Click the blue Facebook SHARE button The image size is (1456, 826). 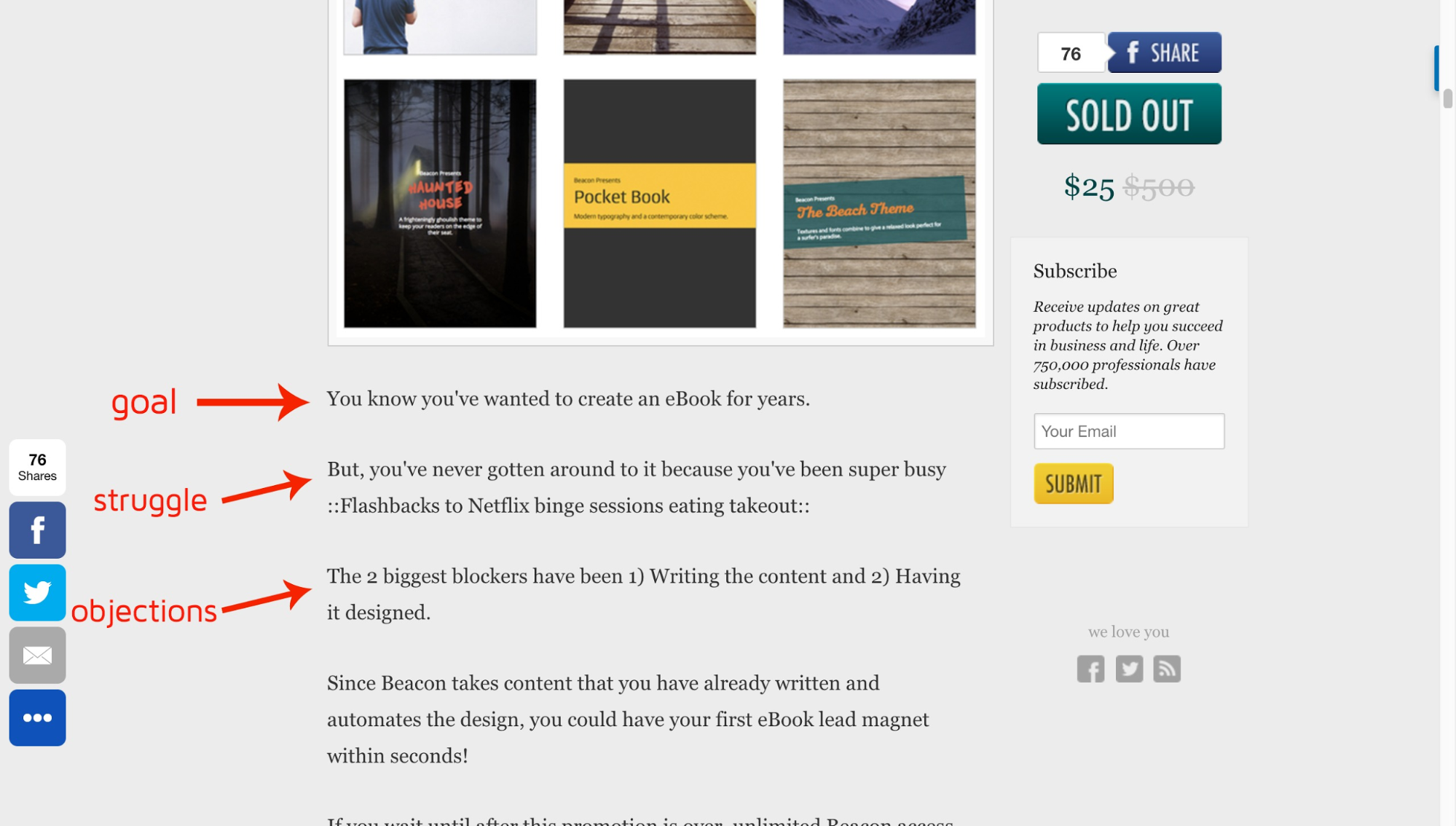point(1164,52)
